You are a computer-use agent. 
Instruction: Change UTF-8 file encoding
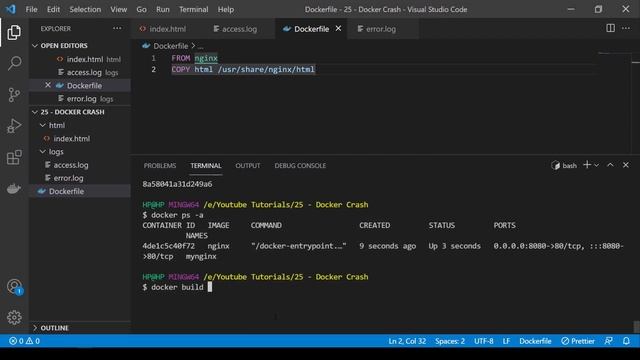tap(484, 341)
